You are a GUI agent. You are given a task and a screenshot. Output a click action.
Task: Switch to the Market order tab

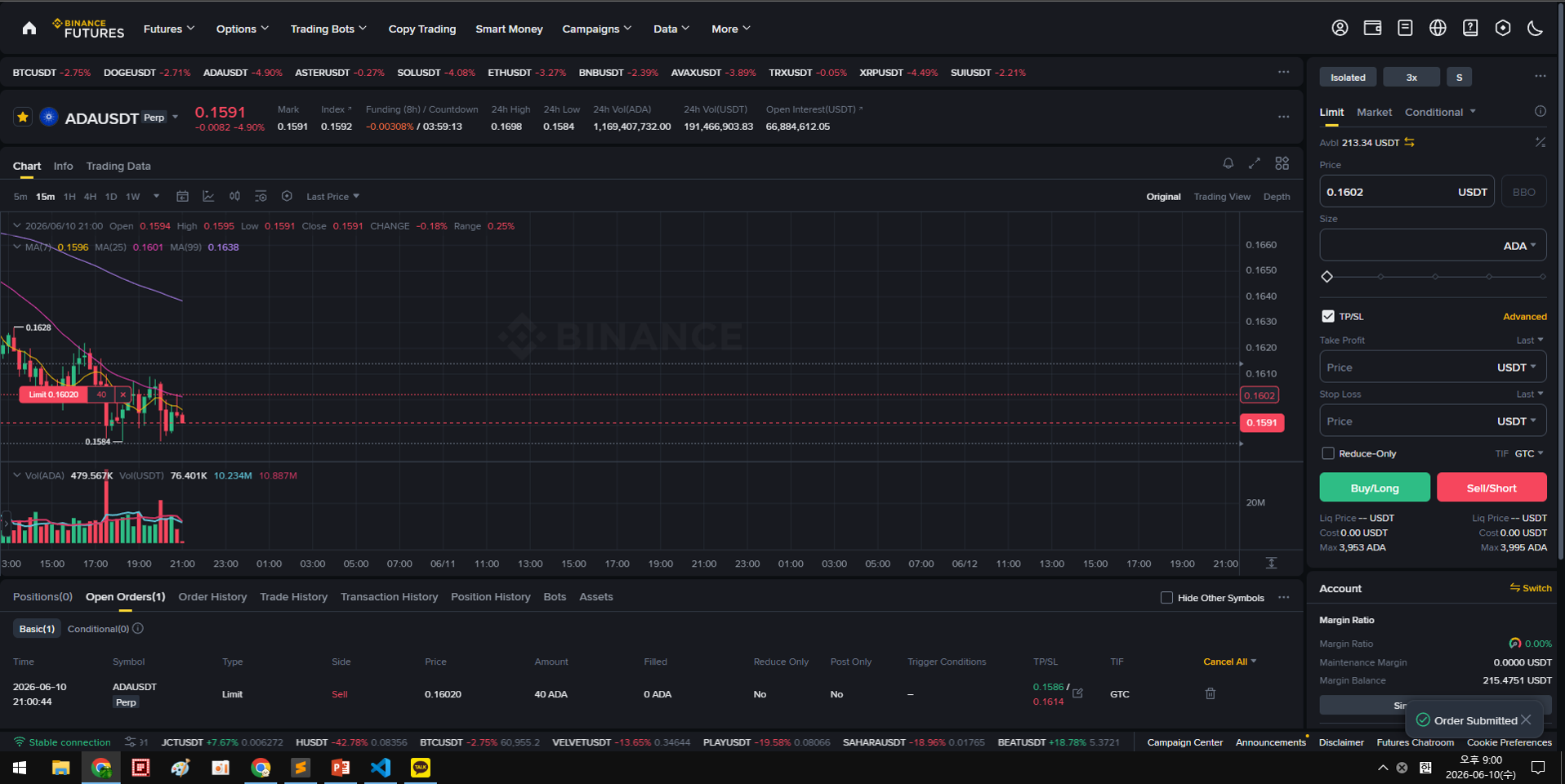(x=1374, y=112)
